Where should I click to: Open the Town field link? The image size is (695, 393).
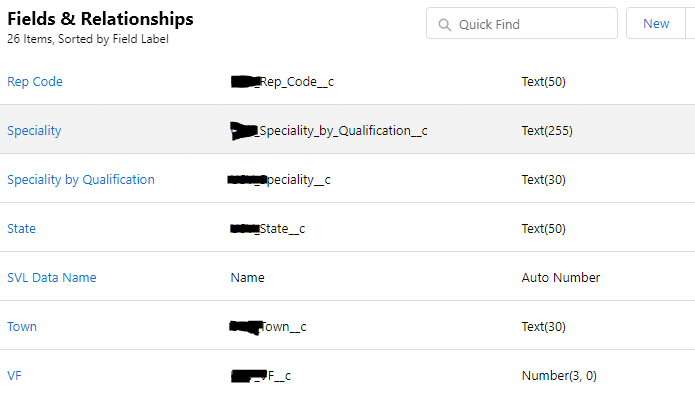22,327
